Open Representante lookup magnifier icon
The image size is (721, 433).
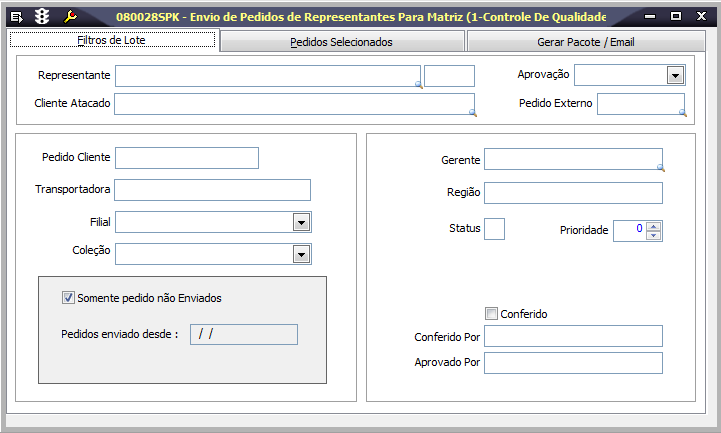[419, 85]
